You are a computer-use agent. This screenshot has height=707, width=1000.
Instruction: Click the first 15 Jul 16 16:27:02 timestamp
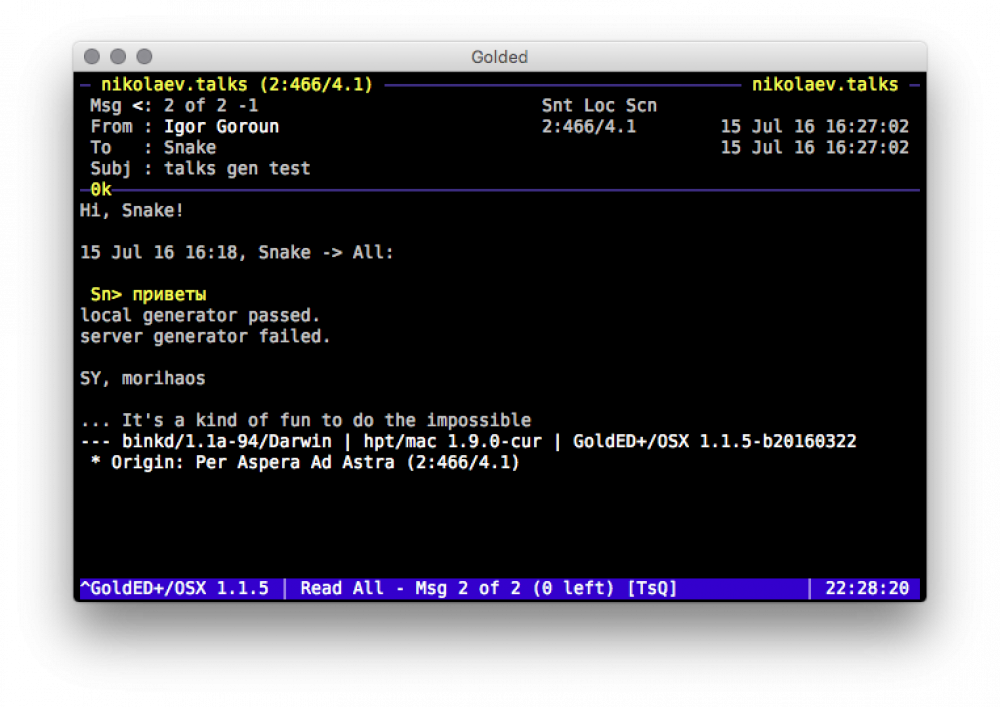click(814, 127)
